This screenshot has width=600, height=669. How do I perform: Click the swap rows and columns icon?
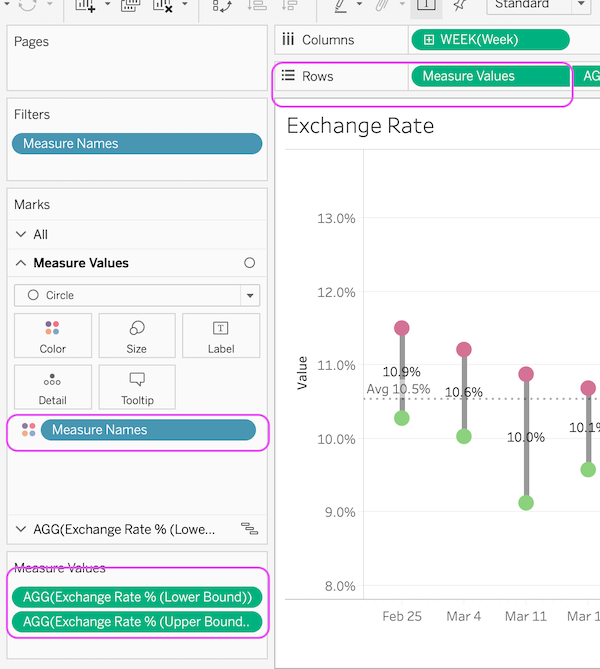coord(222,6)
